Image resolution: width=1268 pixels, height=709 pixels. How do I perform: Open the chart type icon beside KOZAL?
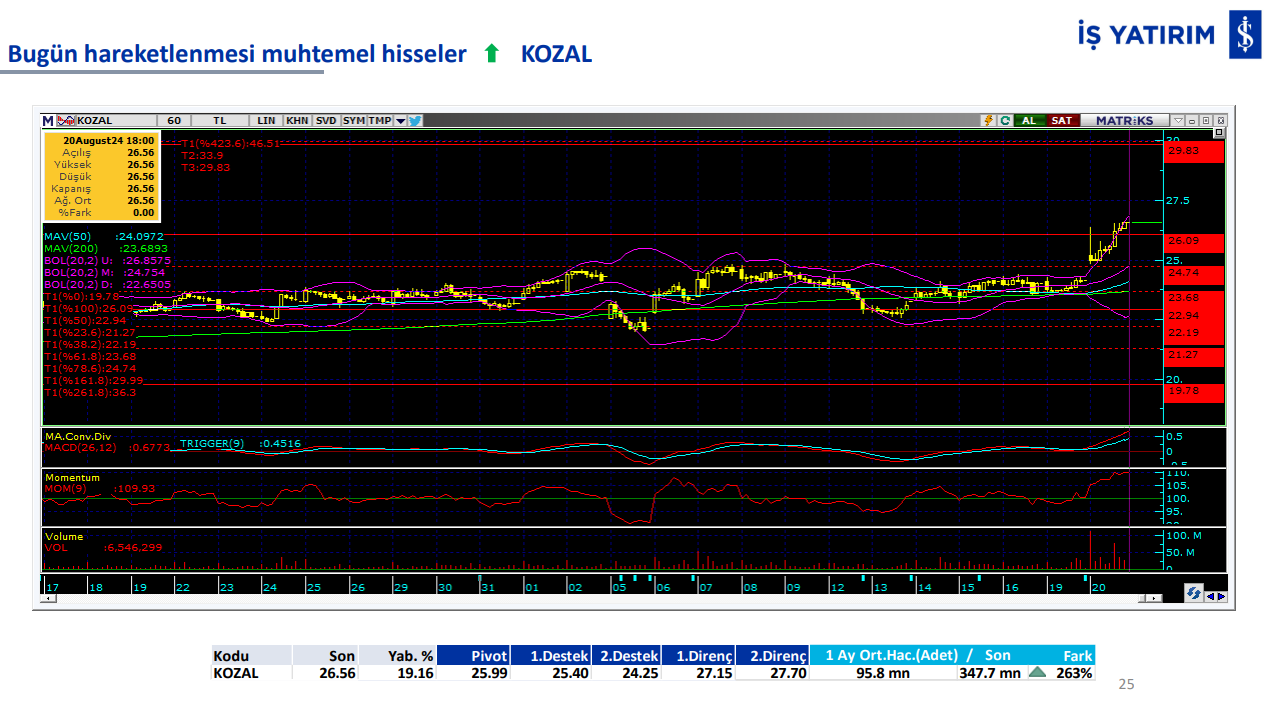66,121
